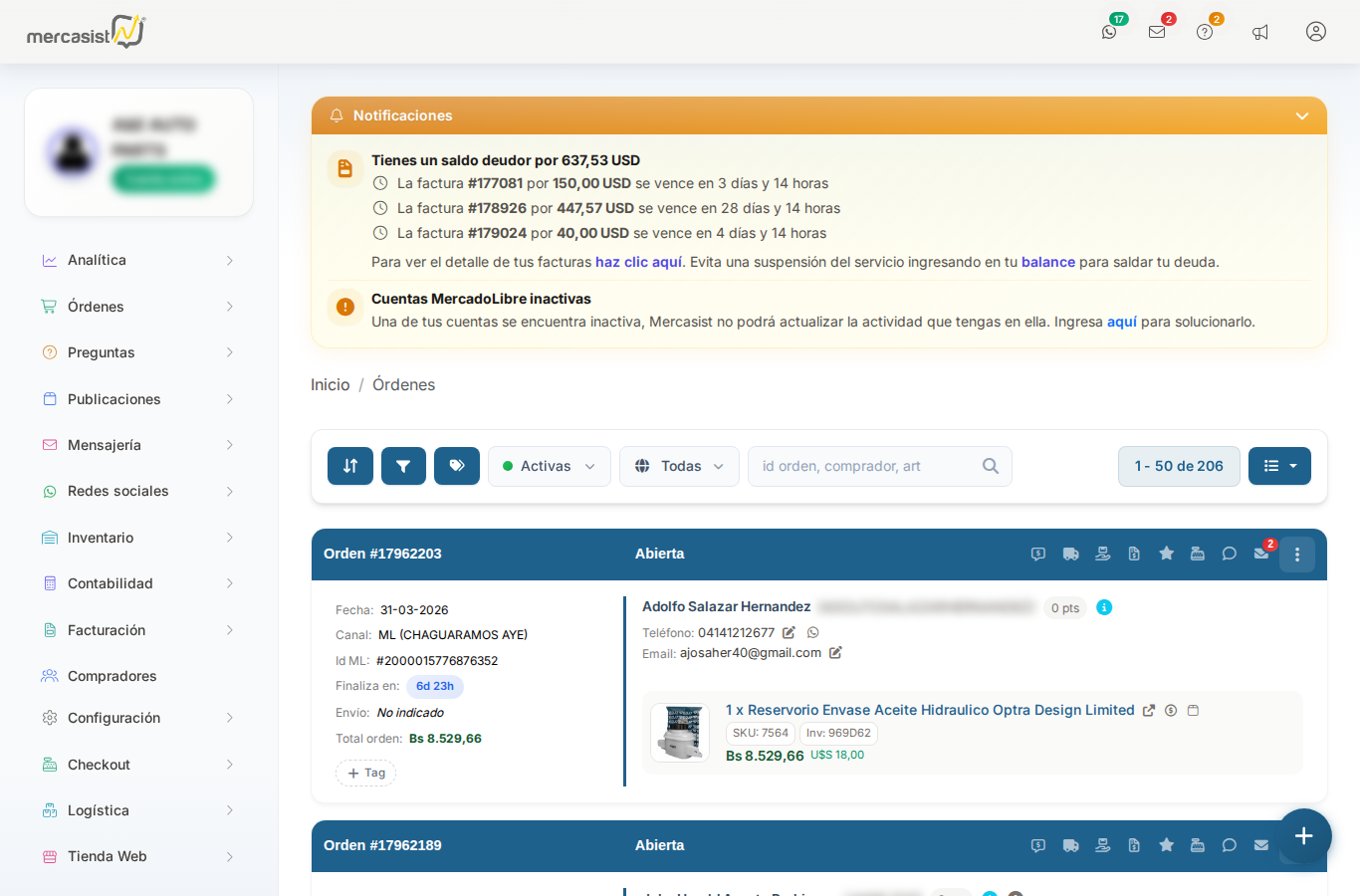Open envelope messages with badge 2
The image size is (1360, 896).
[1261, 554]
